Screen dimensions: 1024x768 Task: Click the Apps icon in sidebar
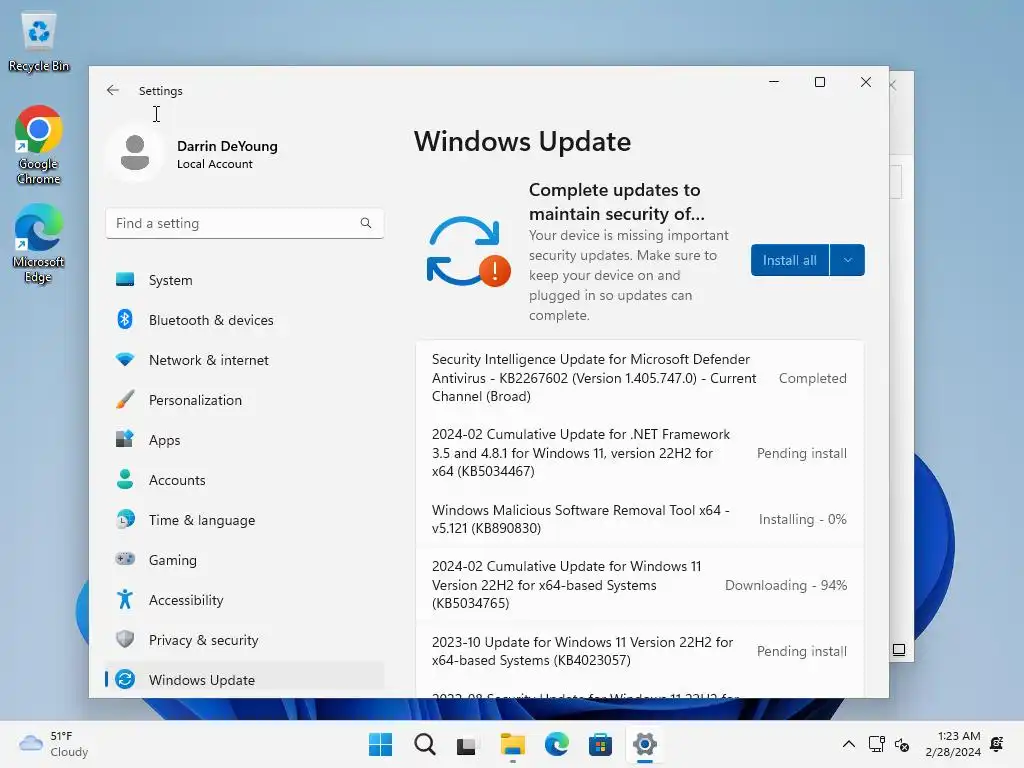(125, 440)
